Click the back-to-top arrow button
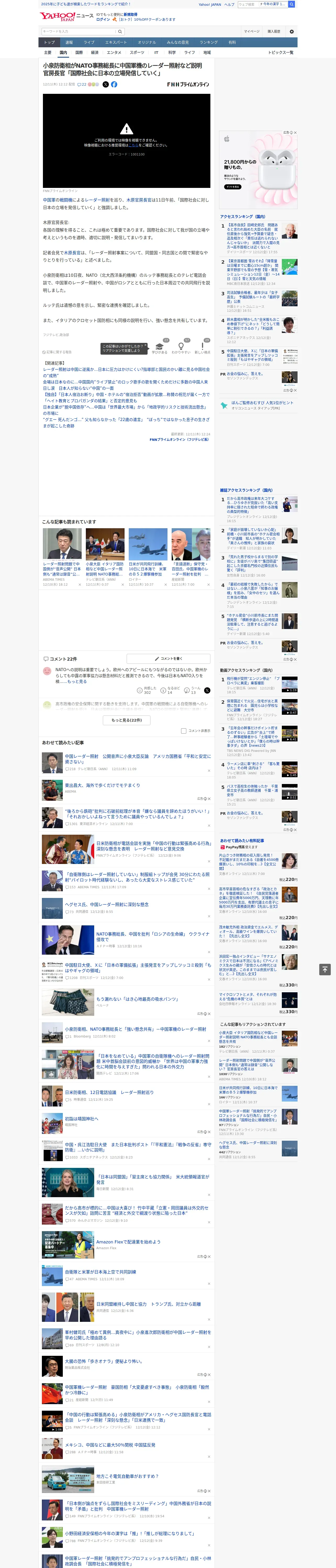This screenshot has height=1568, width=336. (x=326, y=969)
